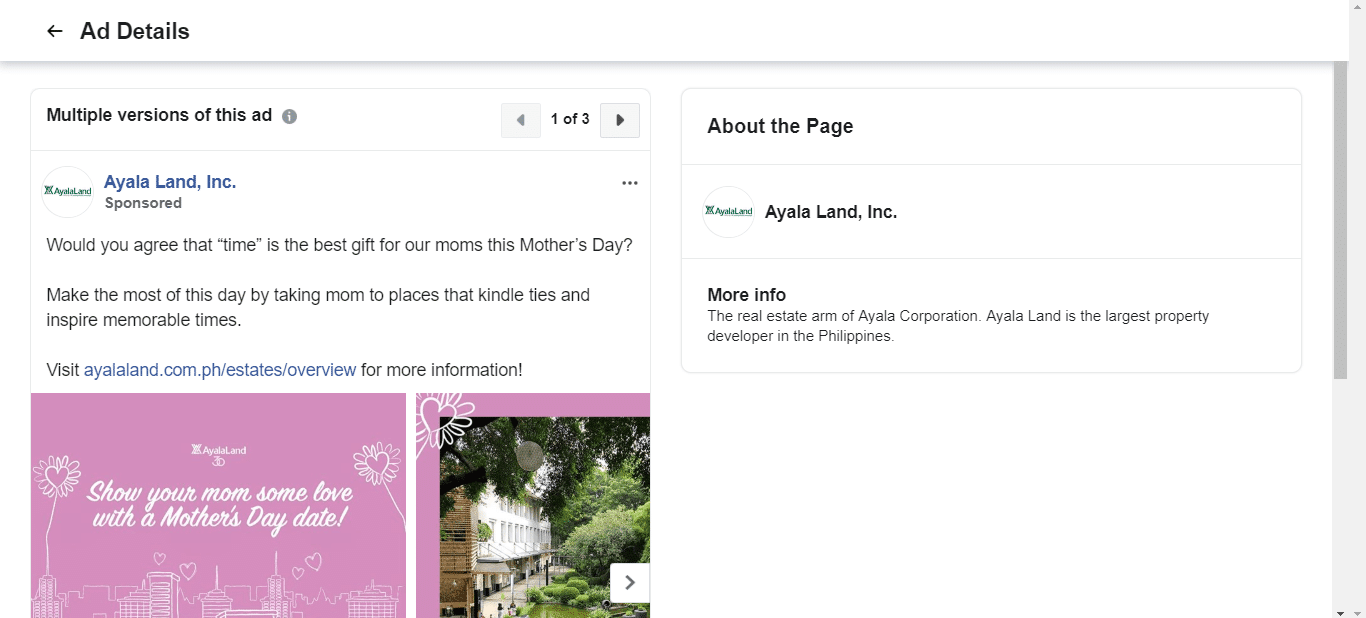The image size is (1366, 618).
Task: Click the 'About the Page' heading
Action: tap(780, 126)
